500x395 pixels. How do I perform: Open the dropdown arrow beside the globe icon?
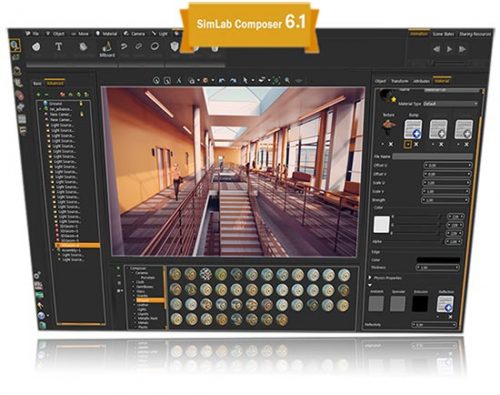click(x=48, y=315)
